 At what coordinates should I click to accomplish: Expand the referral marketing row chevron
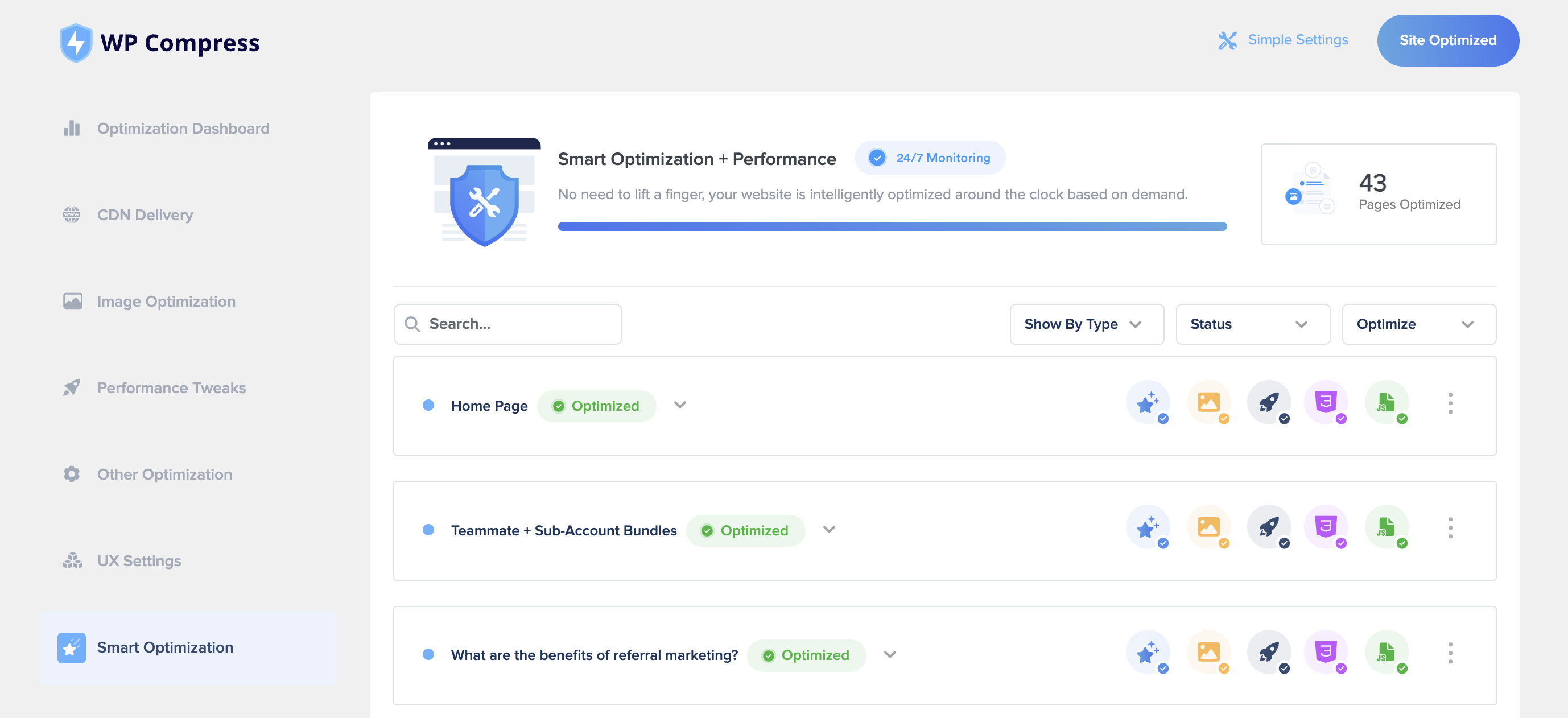(890, 655)
